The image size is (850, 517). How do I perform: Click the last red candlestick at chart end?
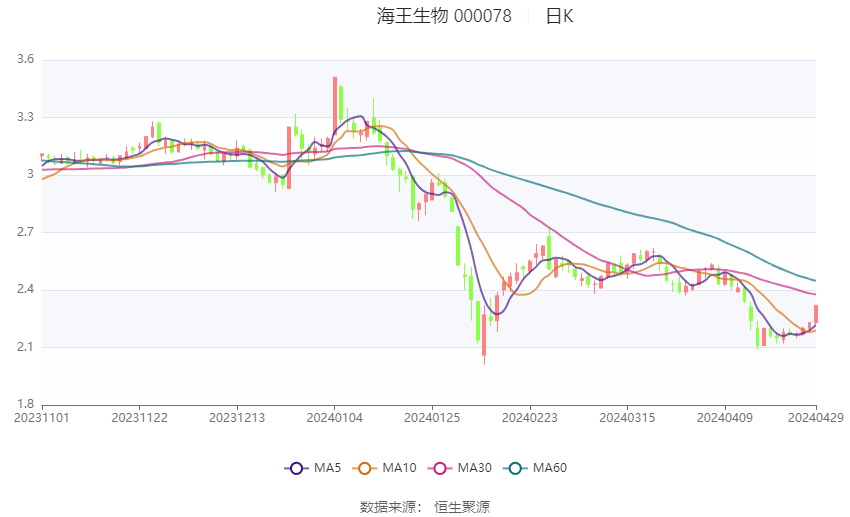816,314
